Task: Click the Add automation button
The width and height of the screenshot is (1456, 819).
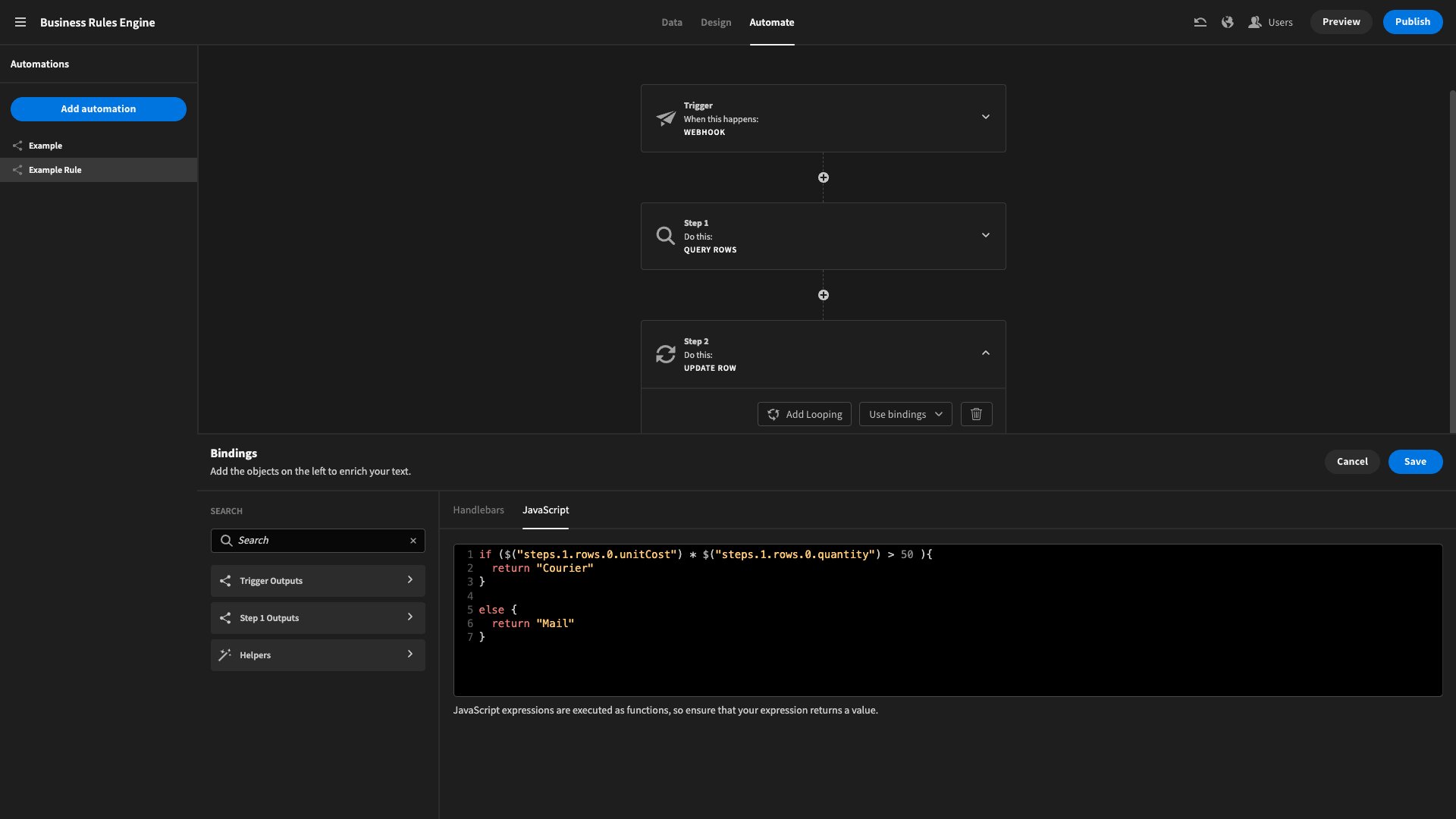Action: (x=99, y=108)
